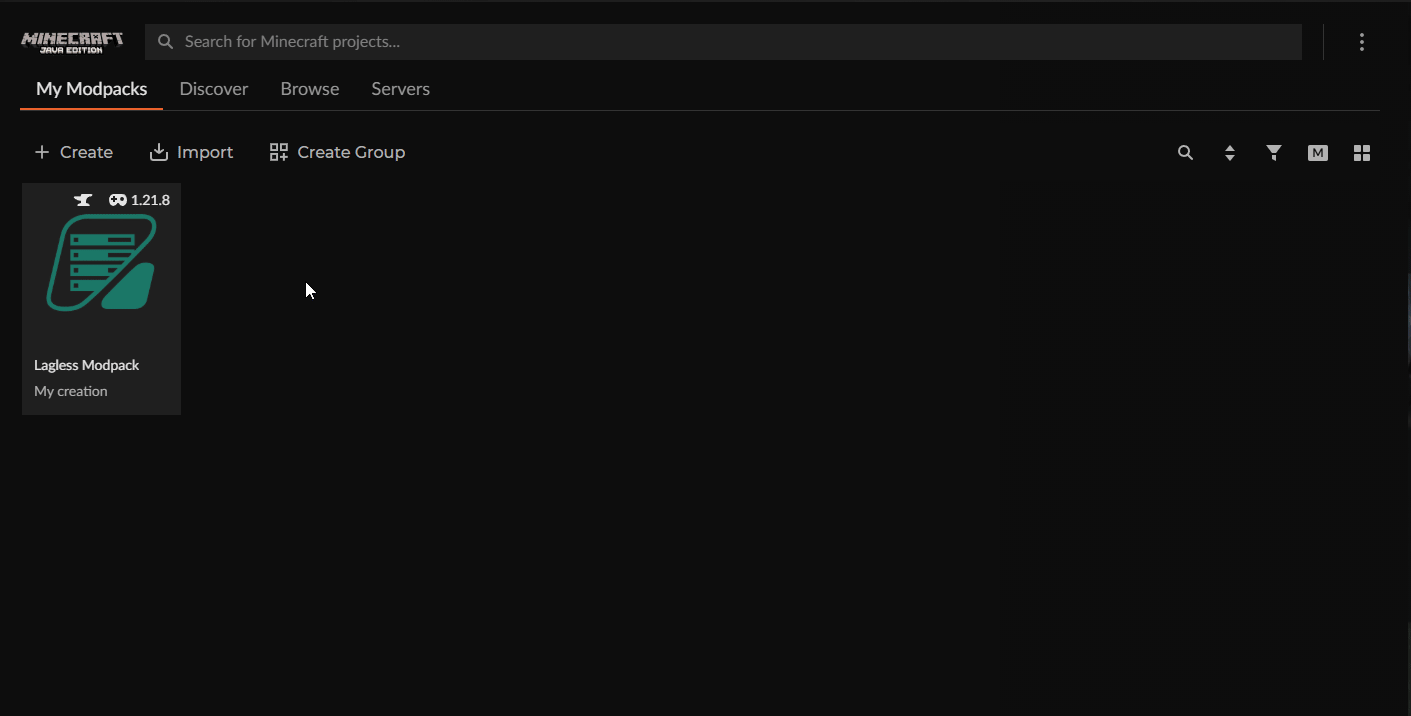This screenshot has height=716, width=1411.
Task: Click the Create button
Action: pos(73,151)
